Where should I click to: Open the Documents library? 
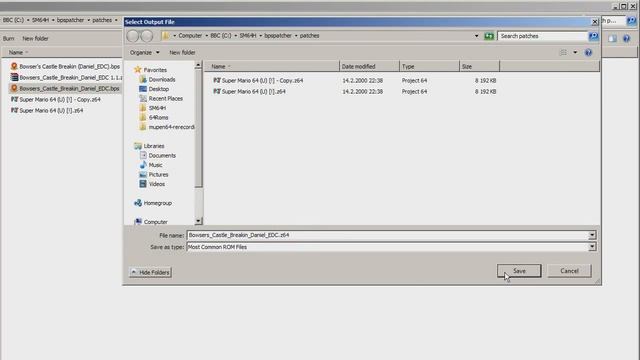pyautogui.click(x=158, y=156)
